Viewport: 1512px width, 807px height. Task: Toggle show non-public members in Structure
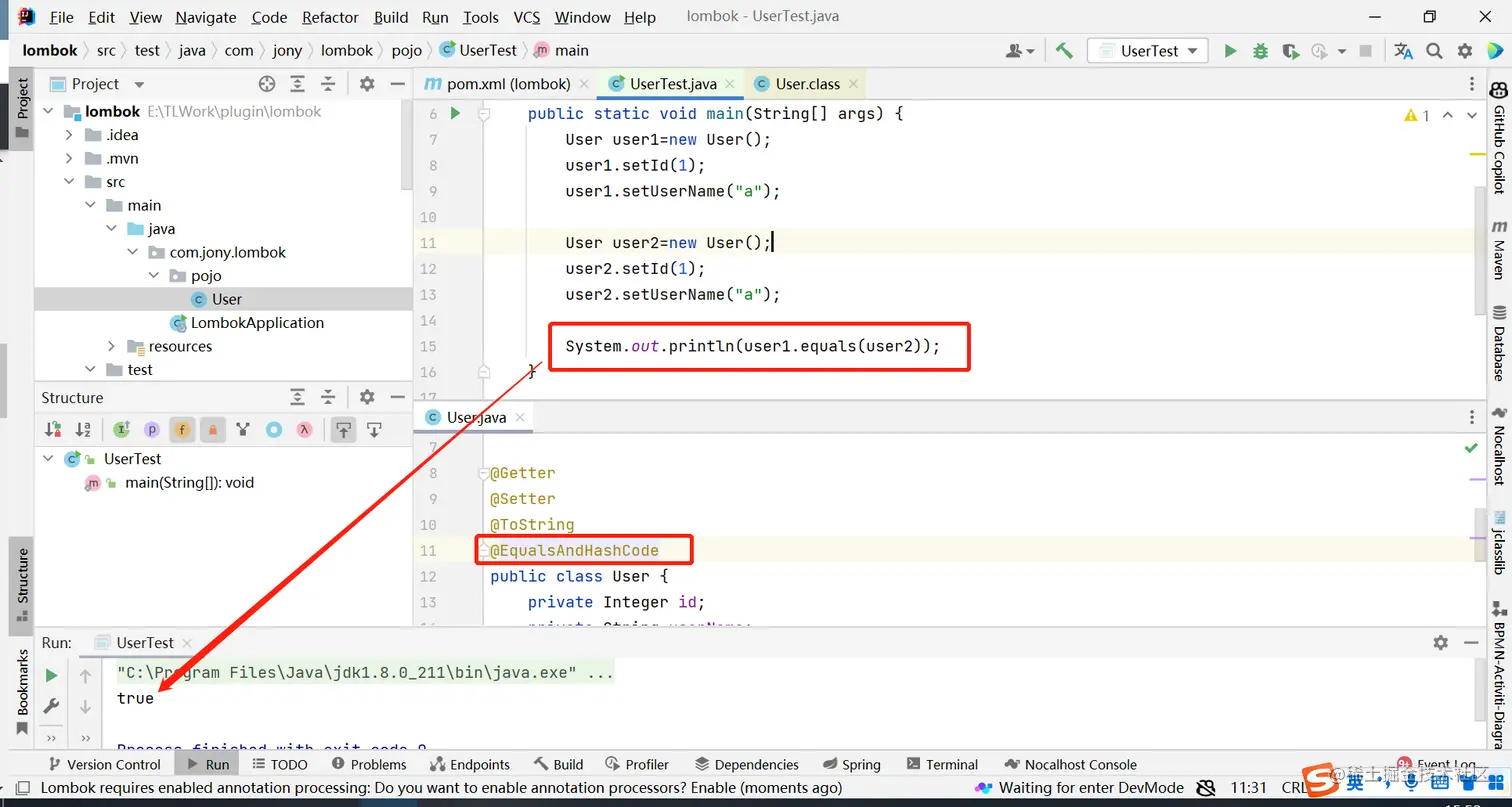click(x=212, y=430)
